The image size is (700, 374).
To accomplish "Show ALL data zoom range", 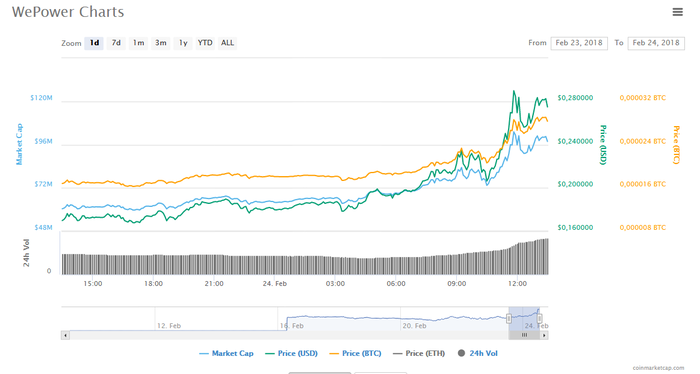I will click(x=227, y=43).
